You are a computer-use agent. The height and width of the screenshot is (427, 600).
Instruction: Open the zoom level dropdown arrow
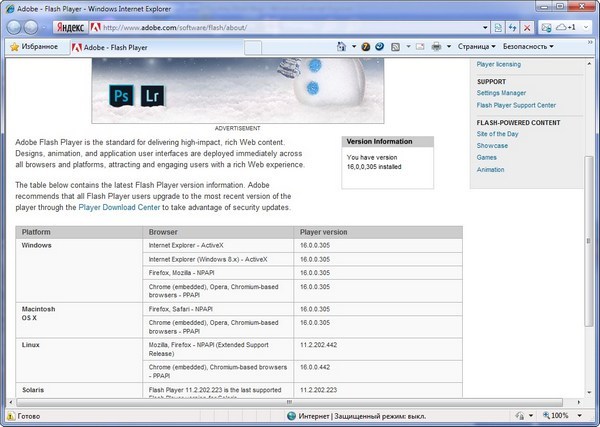(580, 416)
